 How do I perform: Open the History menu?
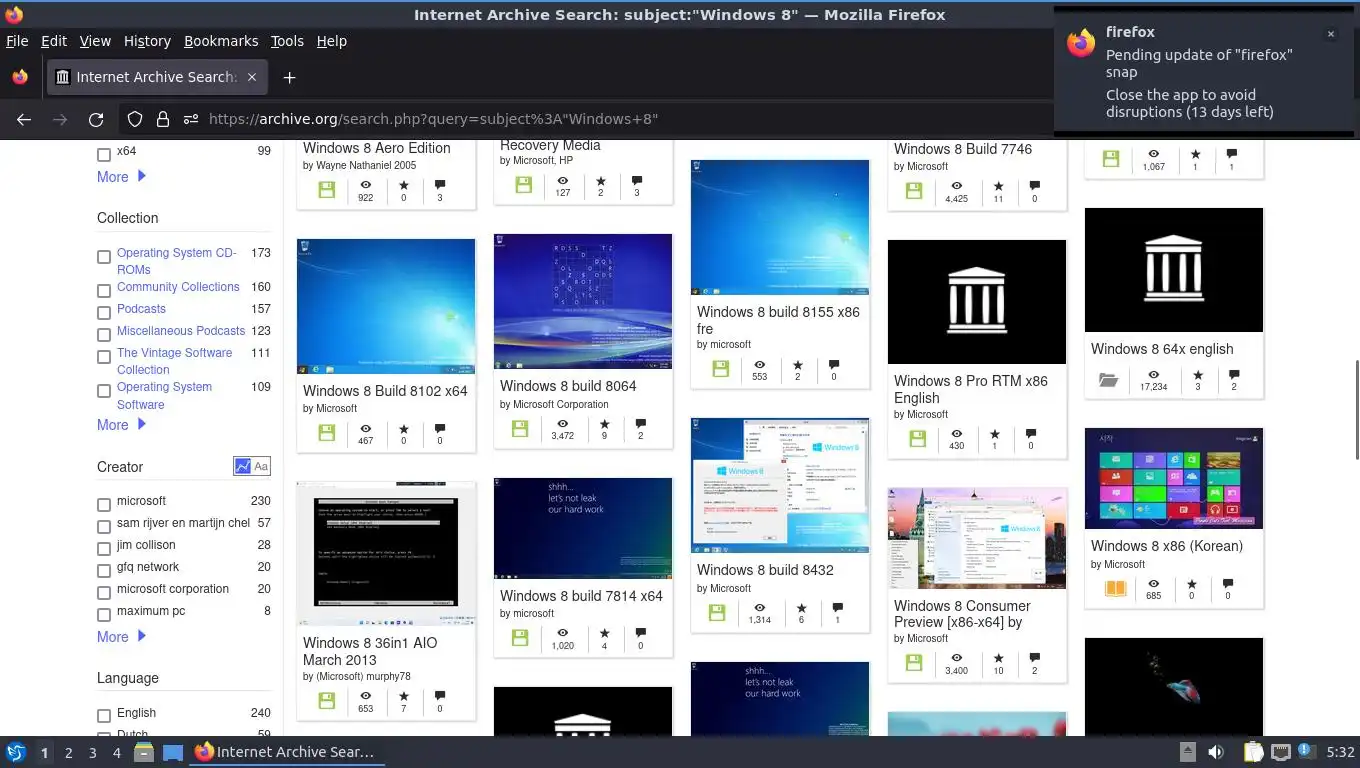pyautogui.click(x=147, y=41)
